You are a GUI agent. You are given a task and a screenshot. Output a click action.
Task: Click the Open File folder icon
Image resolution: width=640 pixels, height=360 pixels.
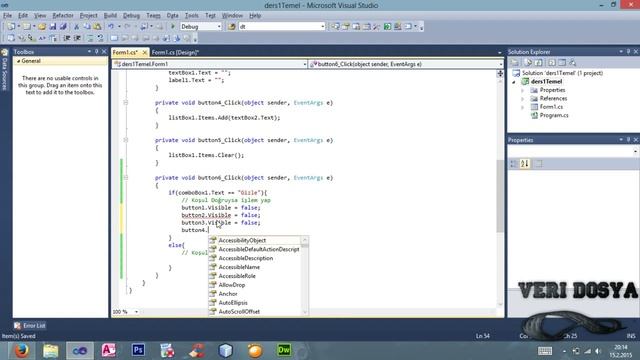42,27
